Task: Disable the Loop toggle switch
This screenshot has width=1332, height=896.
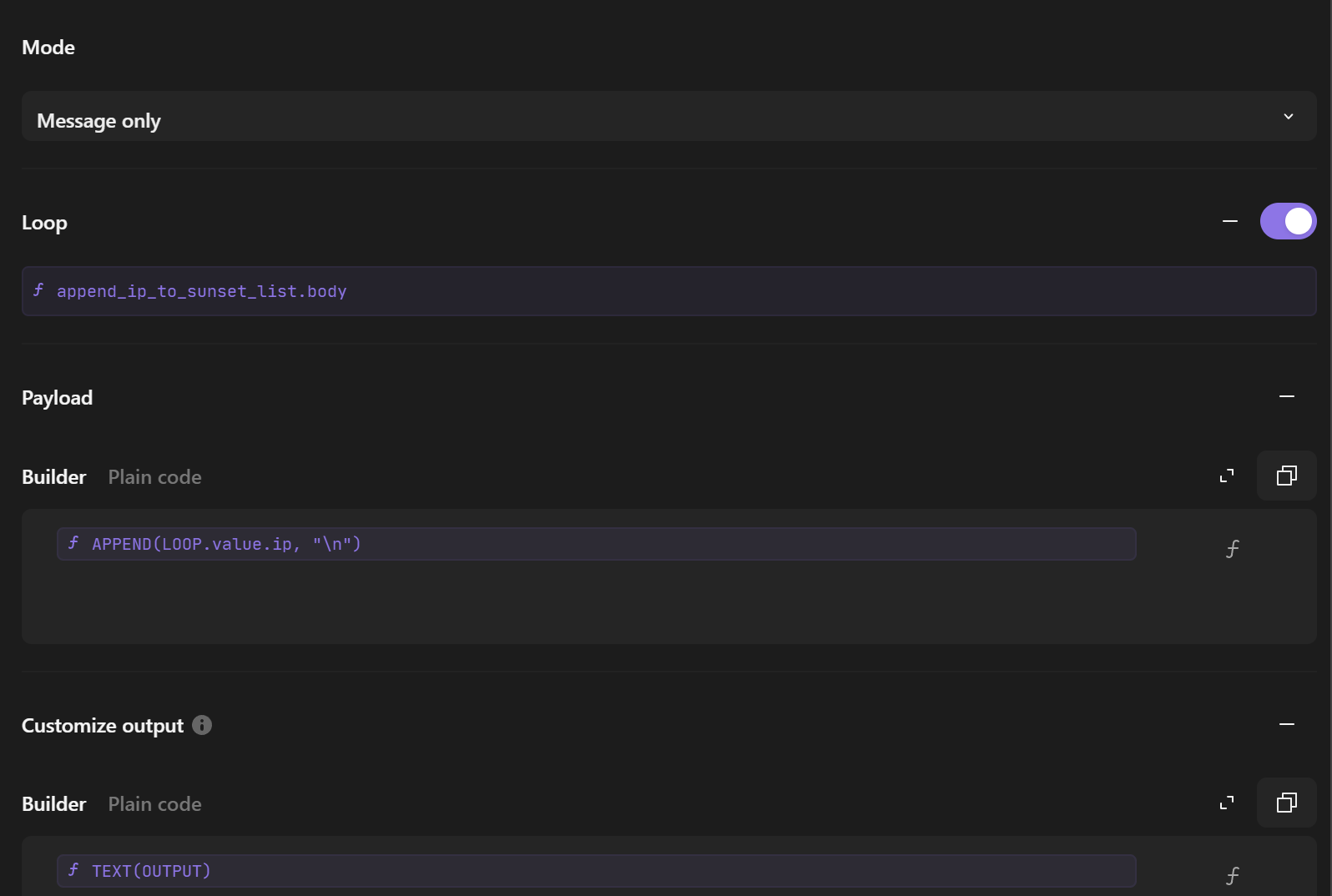Action: click(1288, 221)
